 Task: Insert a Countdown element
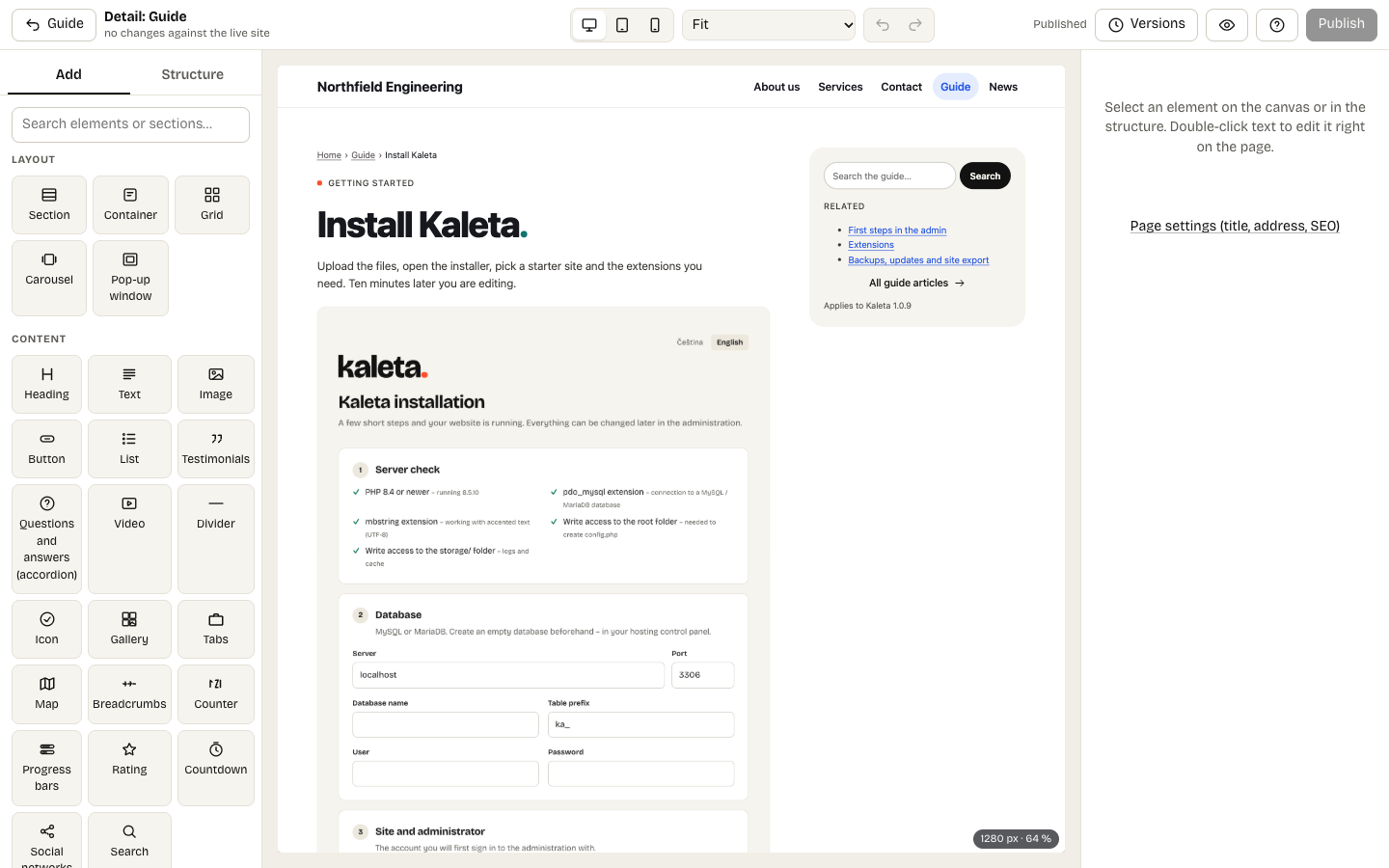click(216, 768)
